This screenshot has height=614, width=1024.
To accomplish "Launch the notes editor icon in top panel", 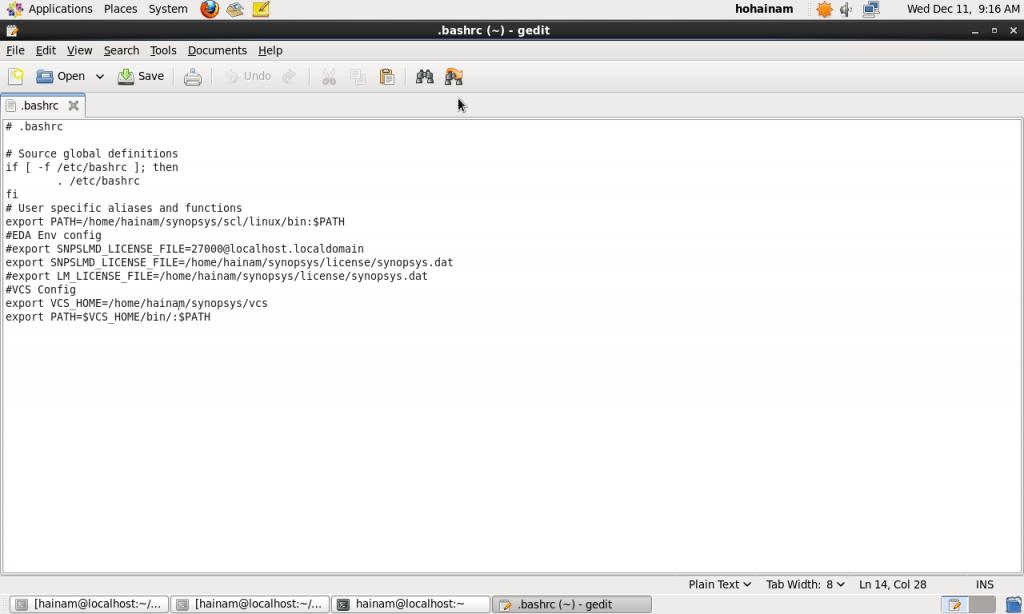I will [x=261, y=9].
